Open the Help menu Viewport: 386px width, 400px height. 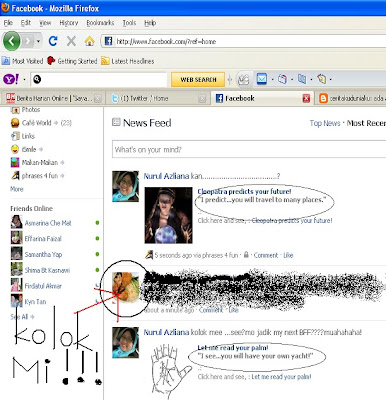pyautogui.click(x=150, y=23)
